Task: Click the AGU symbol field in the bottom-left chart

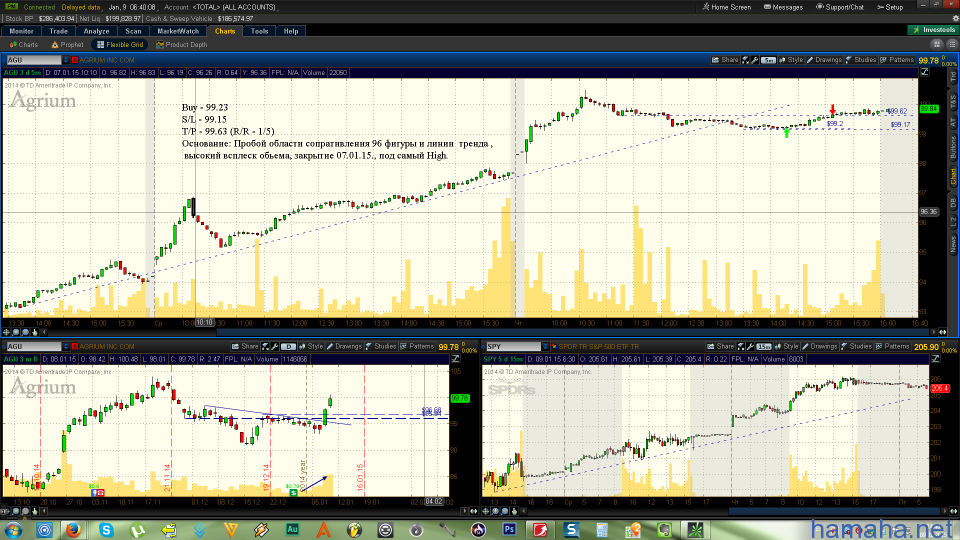Action: (34, 347)
